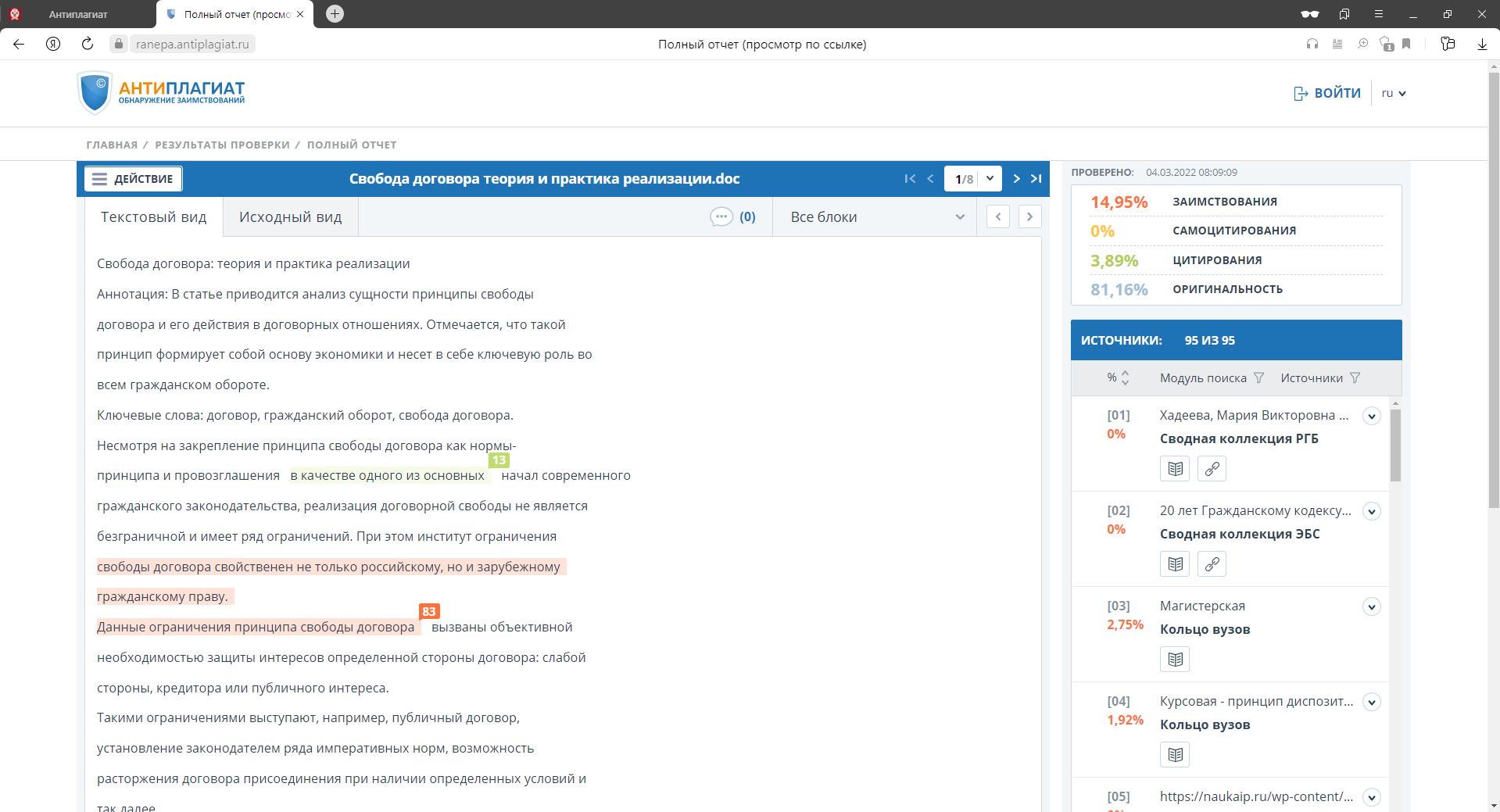Click the browser page reload icon
Image resolution: width=1500 pixels, height=812 pixels.
click(x=88, y=45)
